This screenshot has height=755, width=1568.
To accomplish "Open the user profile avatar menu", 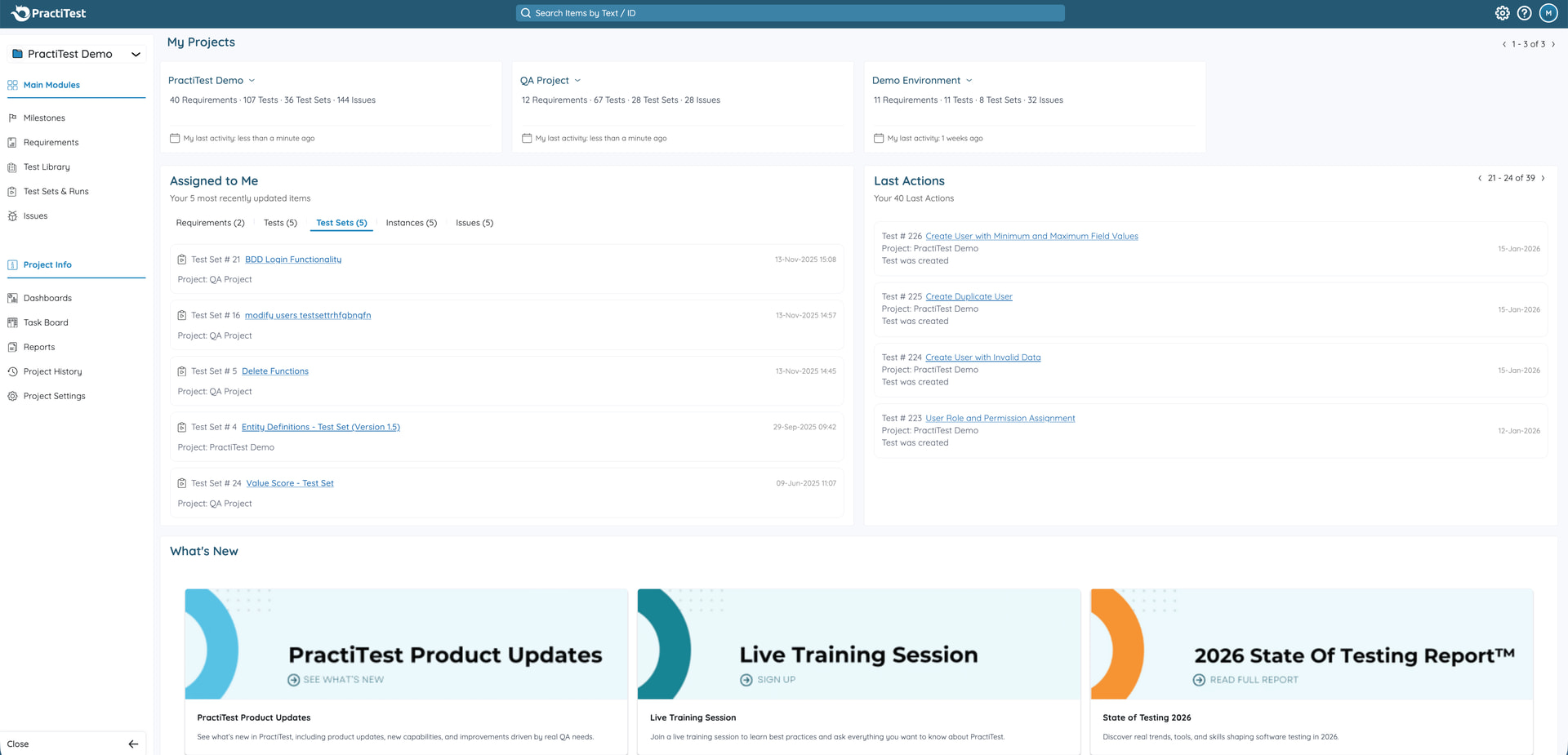I will [1548, 13].
